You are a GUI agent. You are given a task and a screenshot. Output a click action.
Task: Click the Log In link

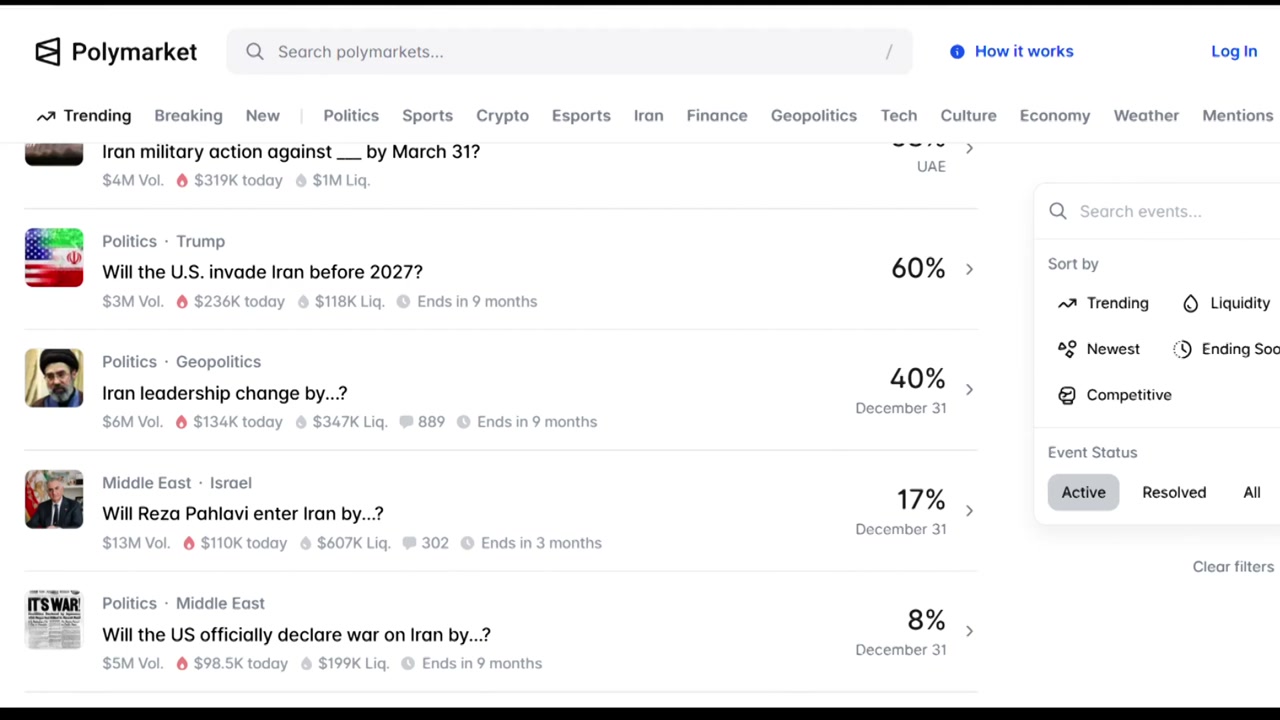click(1234, 51)
